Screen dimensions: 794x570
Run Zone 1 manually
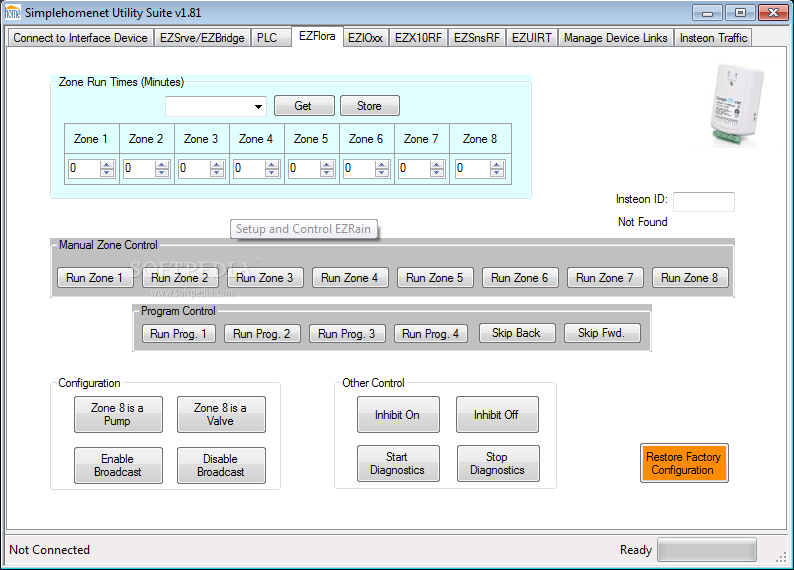click(x=95, y=278)
